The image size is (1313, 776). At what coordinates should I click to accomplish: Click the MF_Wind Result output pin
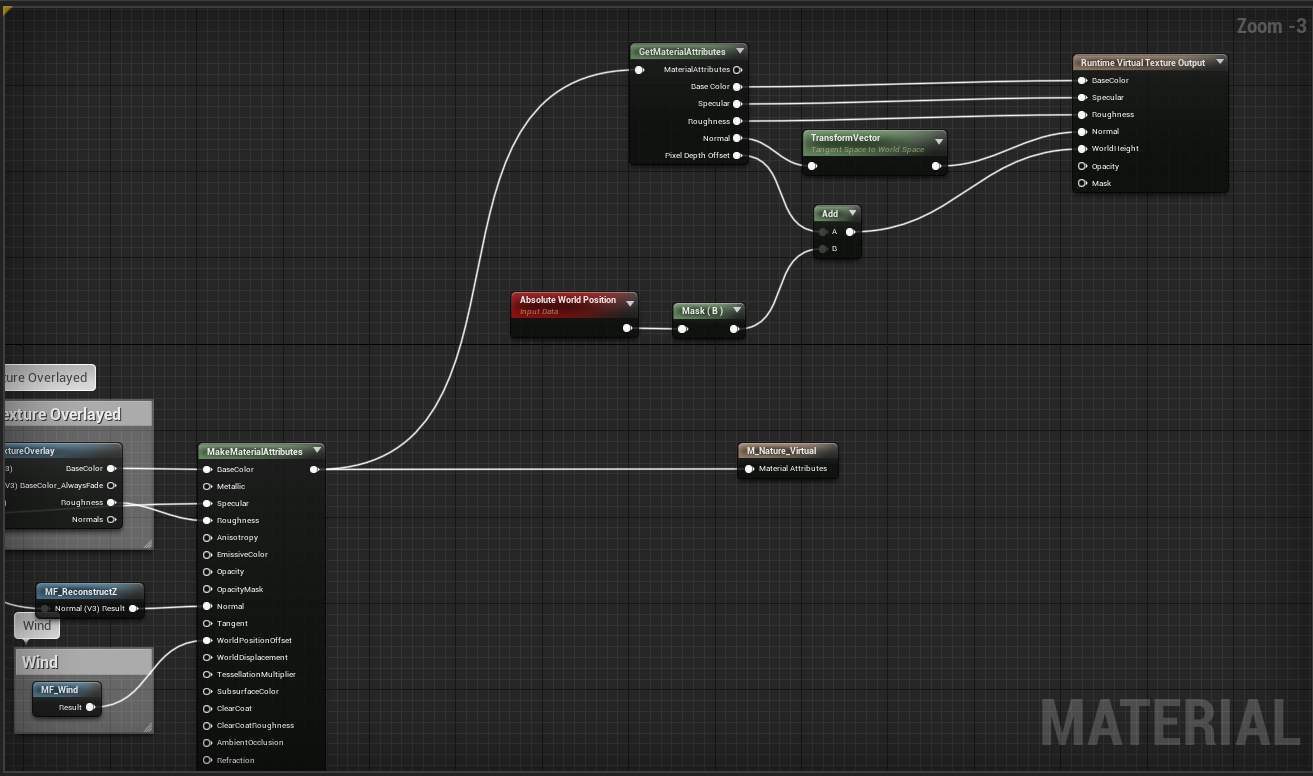pos(90,707)
